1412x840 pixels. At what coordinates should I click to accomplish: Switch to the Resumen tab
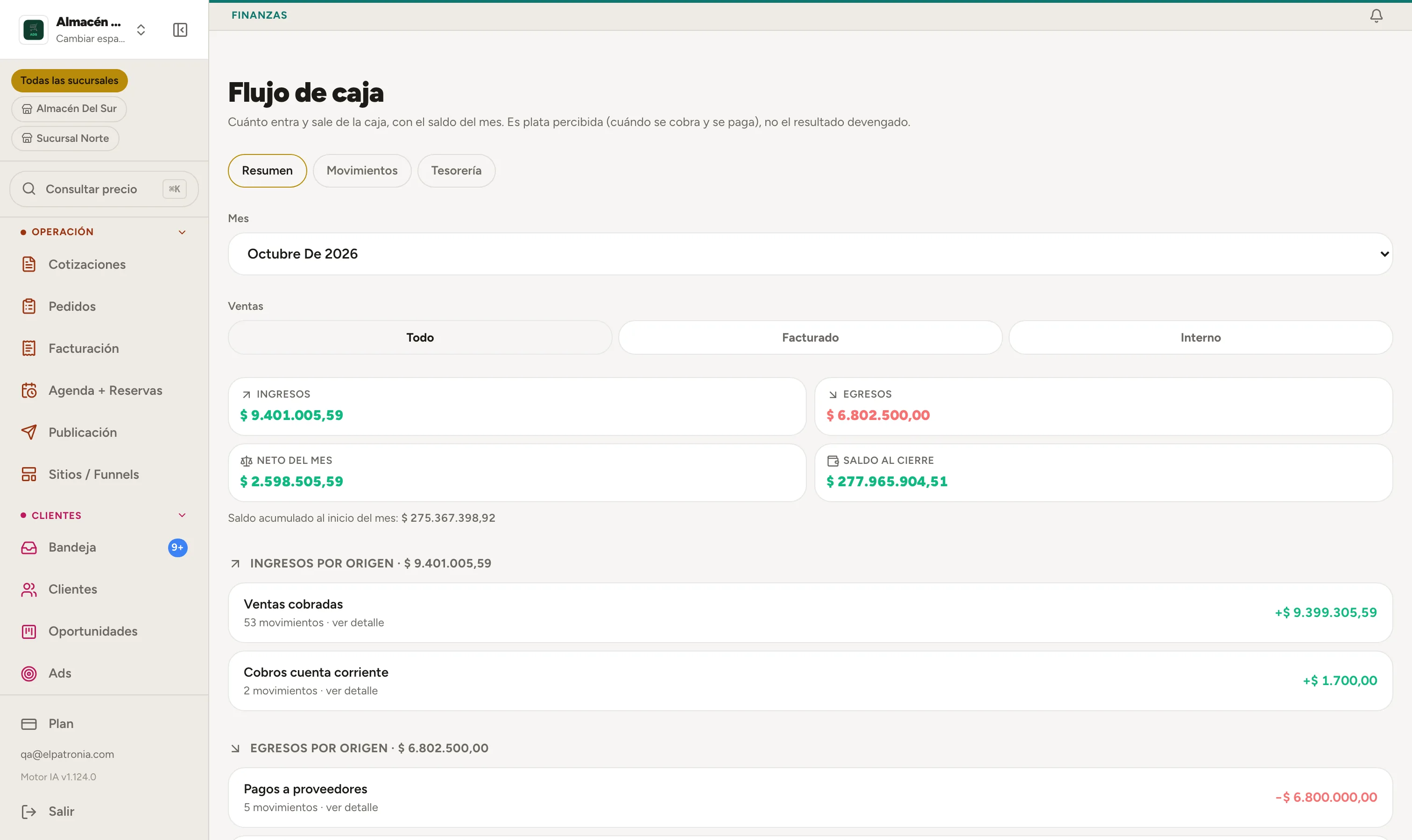pyautogui.click(x=268, y=170)
